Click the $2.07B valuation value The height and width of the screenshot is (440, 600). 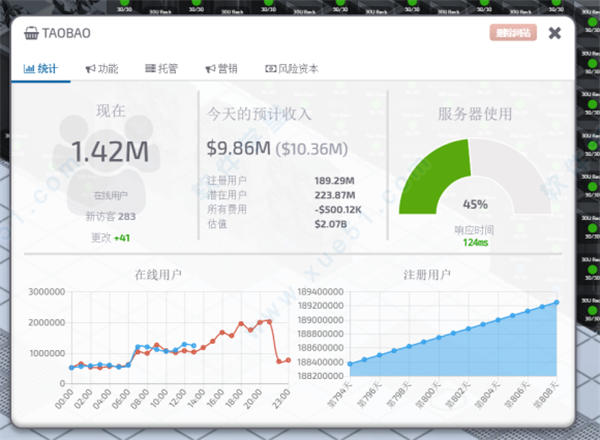[331, 224]
